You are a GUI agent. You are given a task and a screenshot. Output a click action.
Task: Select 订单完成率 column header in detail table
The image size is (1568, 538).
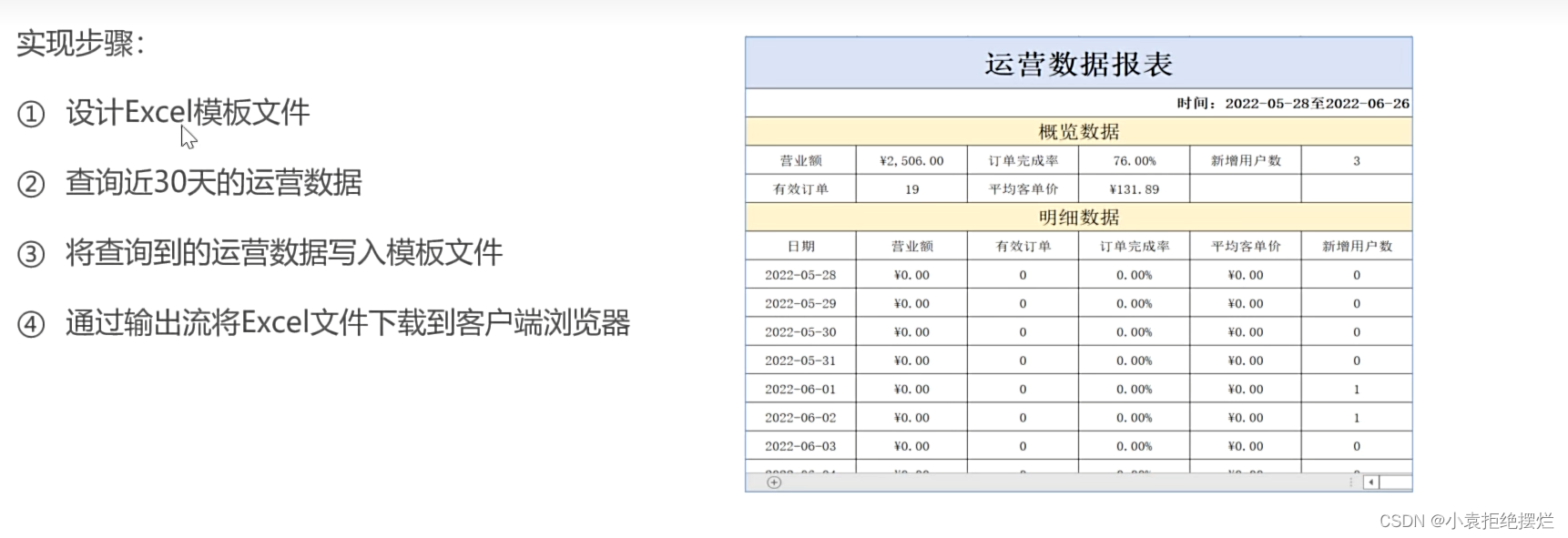pyautogui.click(x=1134, y=246)
